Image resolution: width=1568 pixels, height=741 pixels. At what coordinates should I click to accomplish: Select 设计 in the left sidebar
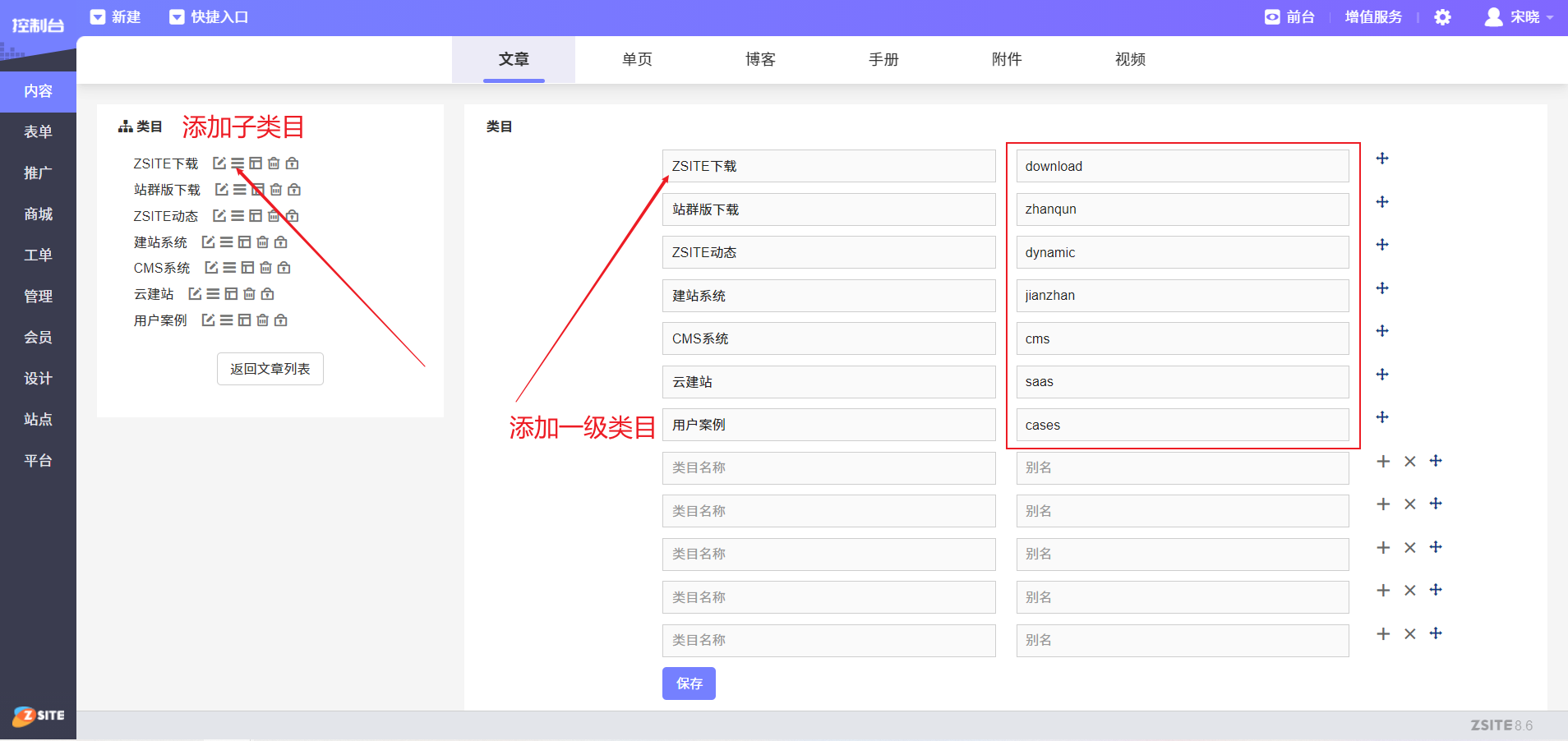[x=38, y=378]
